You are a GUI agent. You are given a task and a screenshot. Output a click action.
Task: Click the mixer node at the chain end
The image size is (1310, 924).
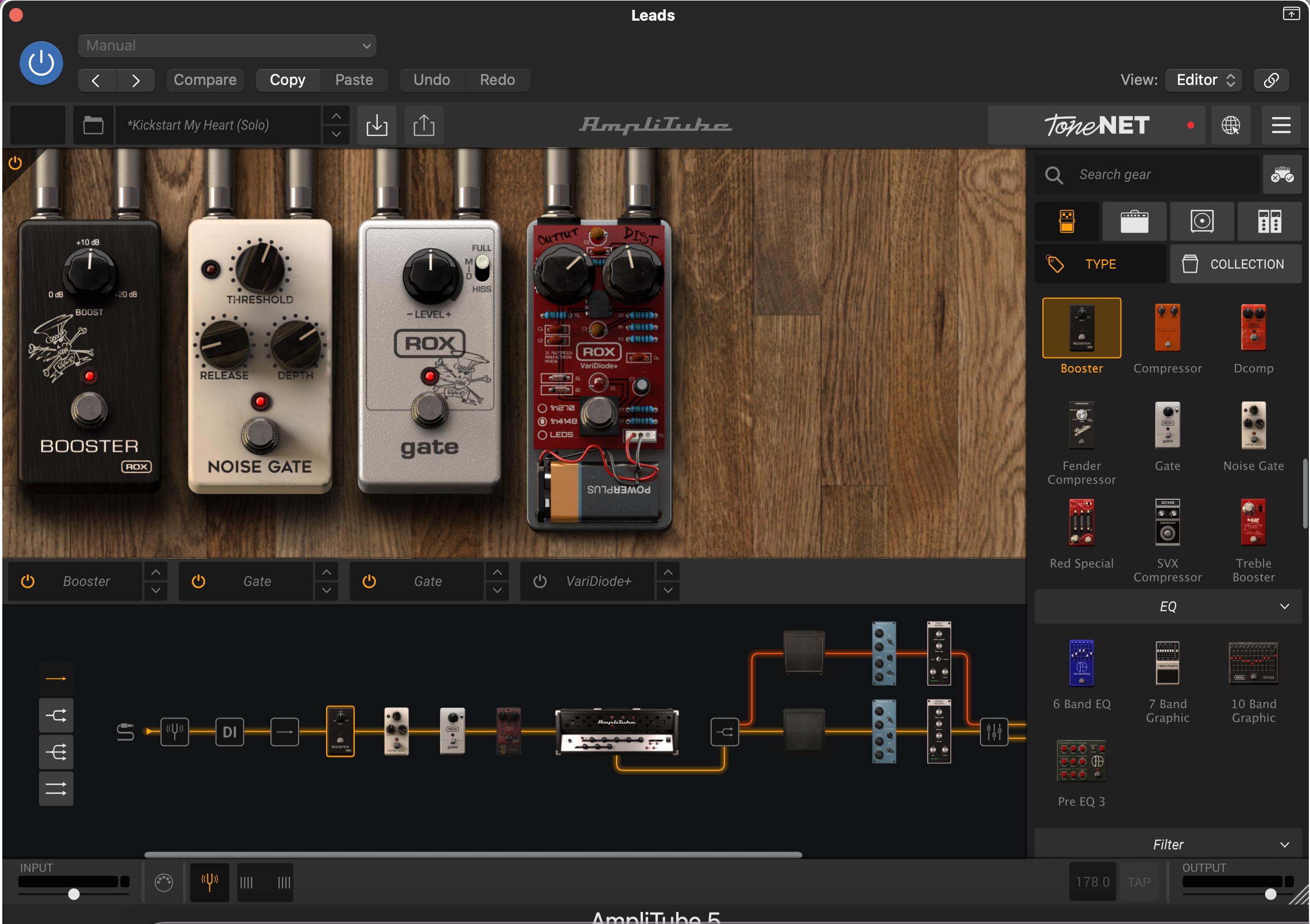(994, 732)
